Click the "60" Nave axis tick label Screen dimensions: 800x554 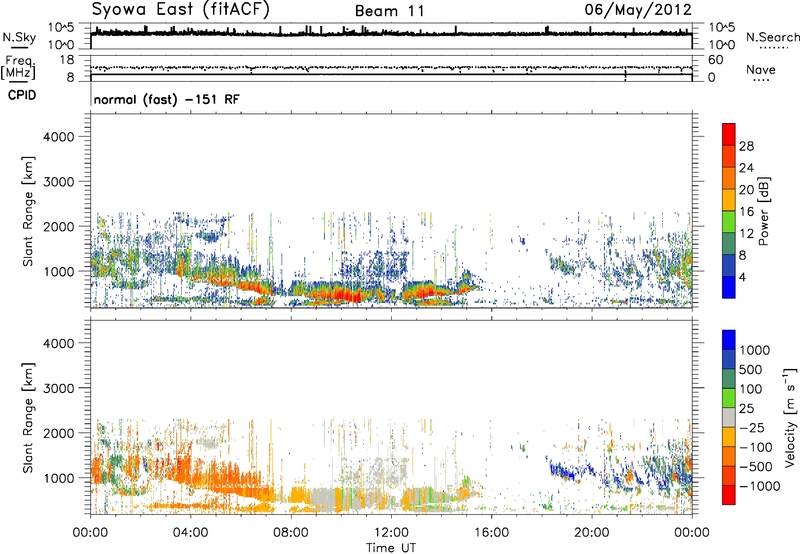715,60
